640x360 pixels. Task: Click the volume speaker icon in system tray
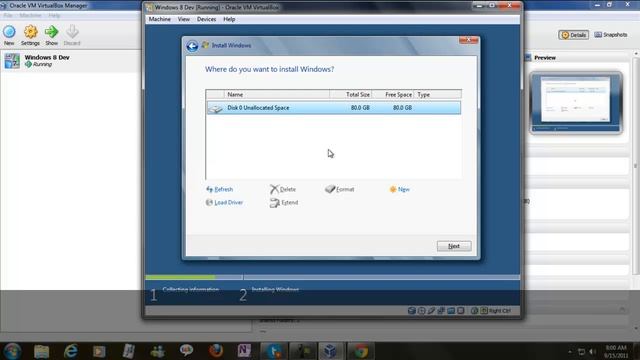click(x=592, y=351)
